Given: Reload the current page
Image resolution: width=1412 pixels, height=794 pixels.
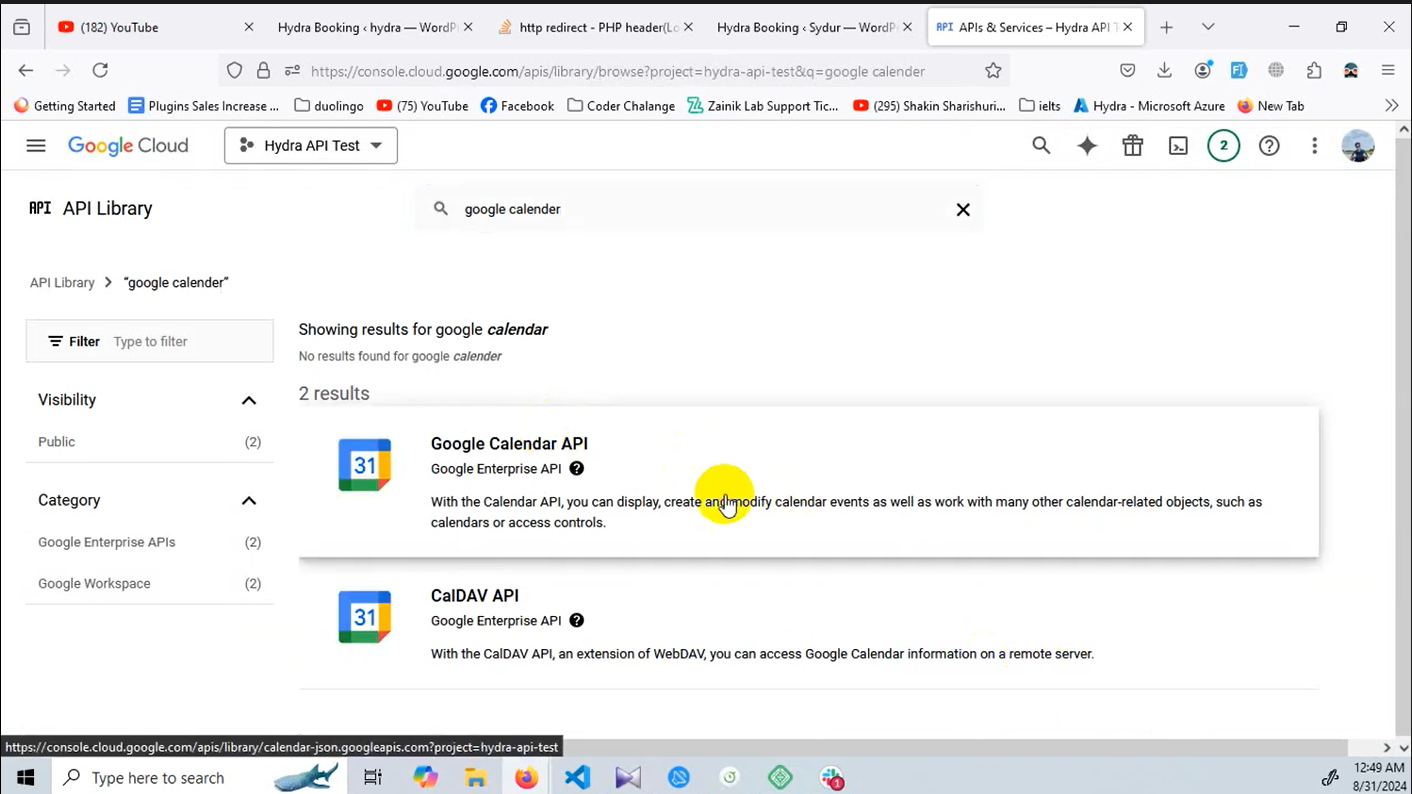Looking at the screenshot, I should [100, 70].
